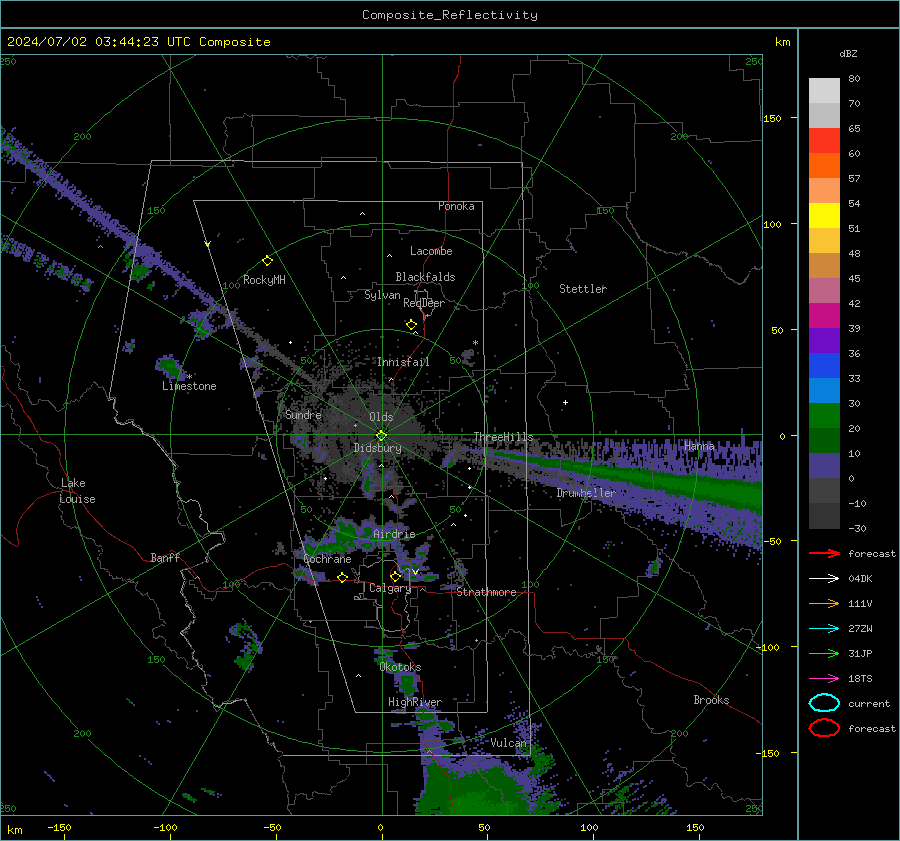
Task: Click the Sylvan label
Action: [382, 295]
